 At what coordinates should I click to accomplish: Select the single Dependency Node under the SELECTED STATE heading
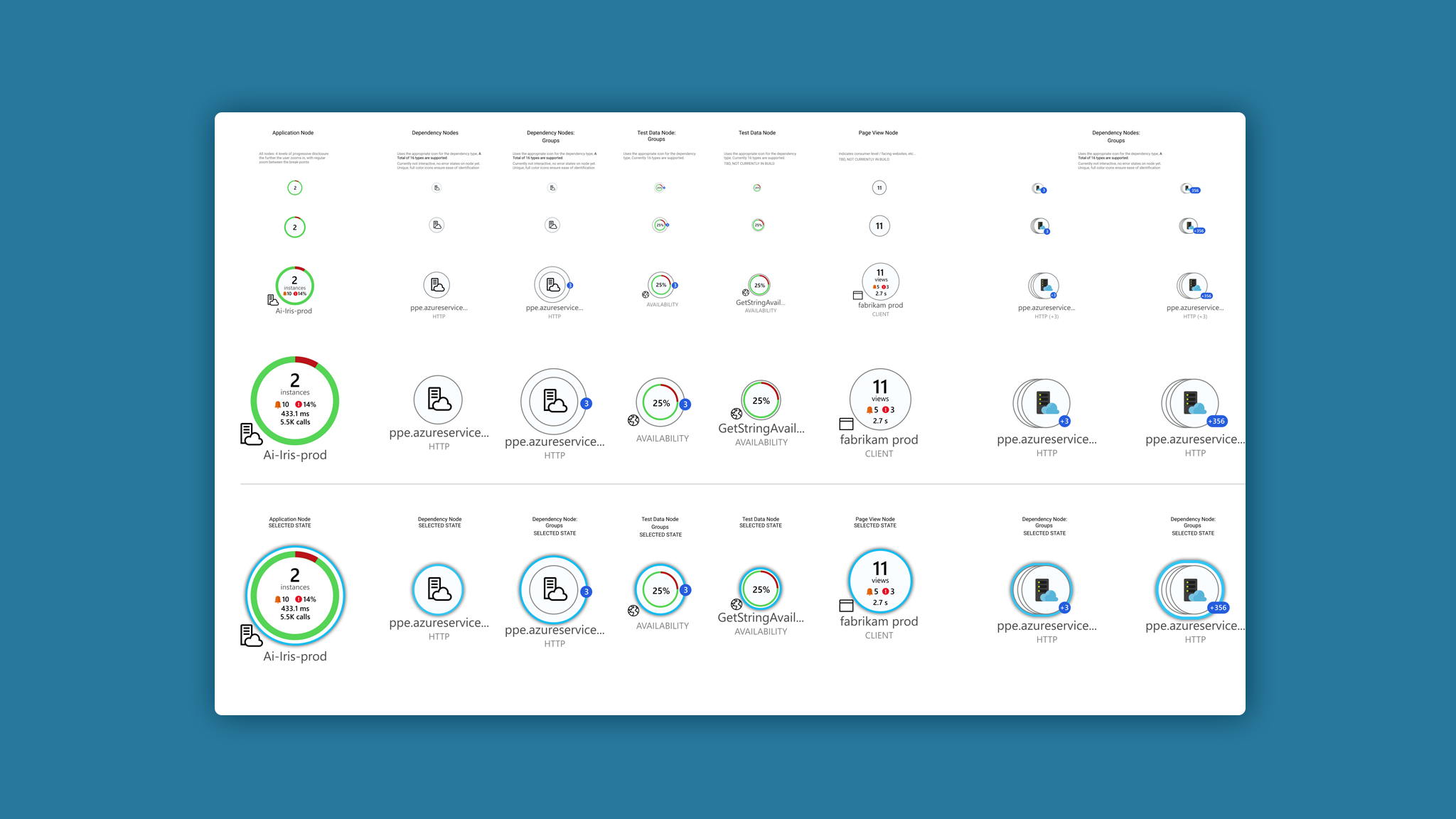pyautogui.click(x=438, y=589)
